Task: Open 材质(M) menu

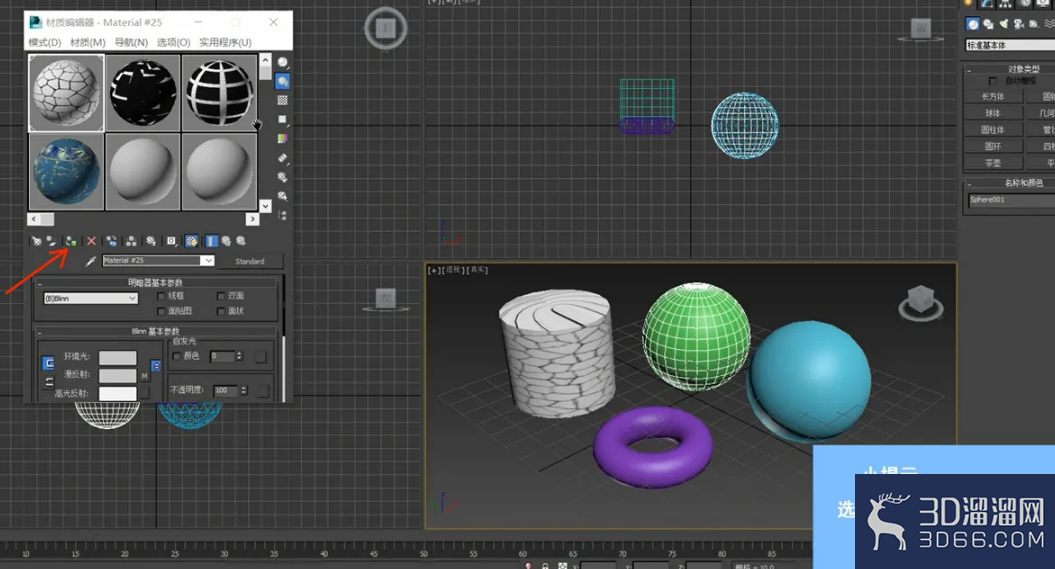Action: click(x=87, y=42)
